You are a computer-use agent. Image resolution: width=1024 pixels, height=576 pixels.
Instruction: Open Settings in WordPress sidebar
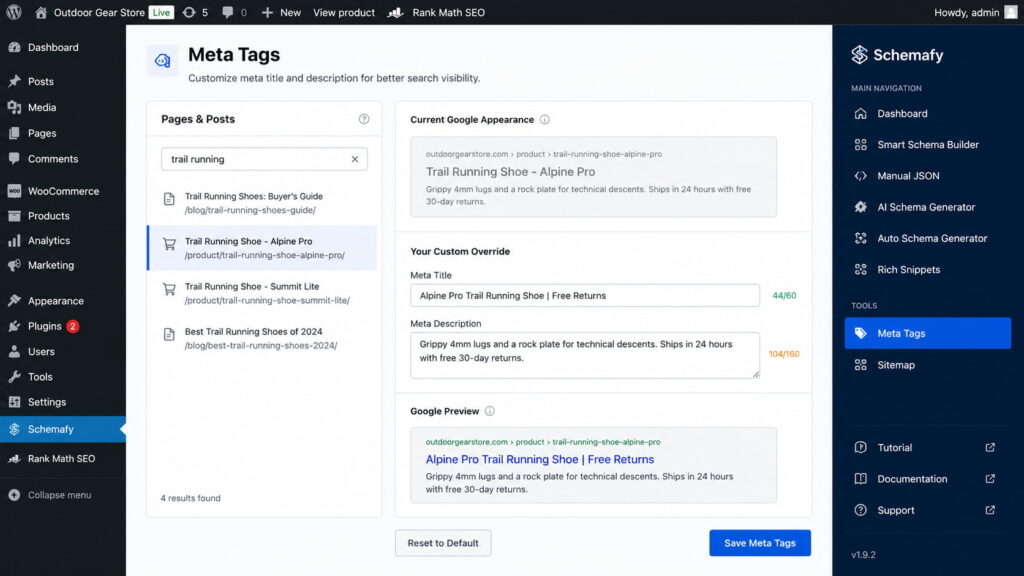pos(63,402)
